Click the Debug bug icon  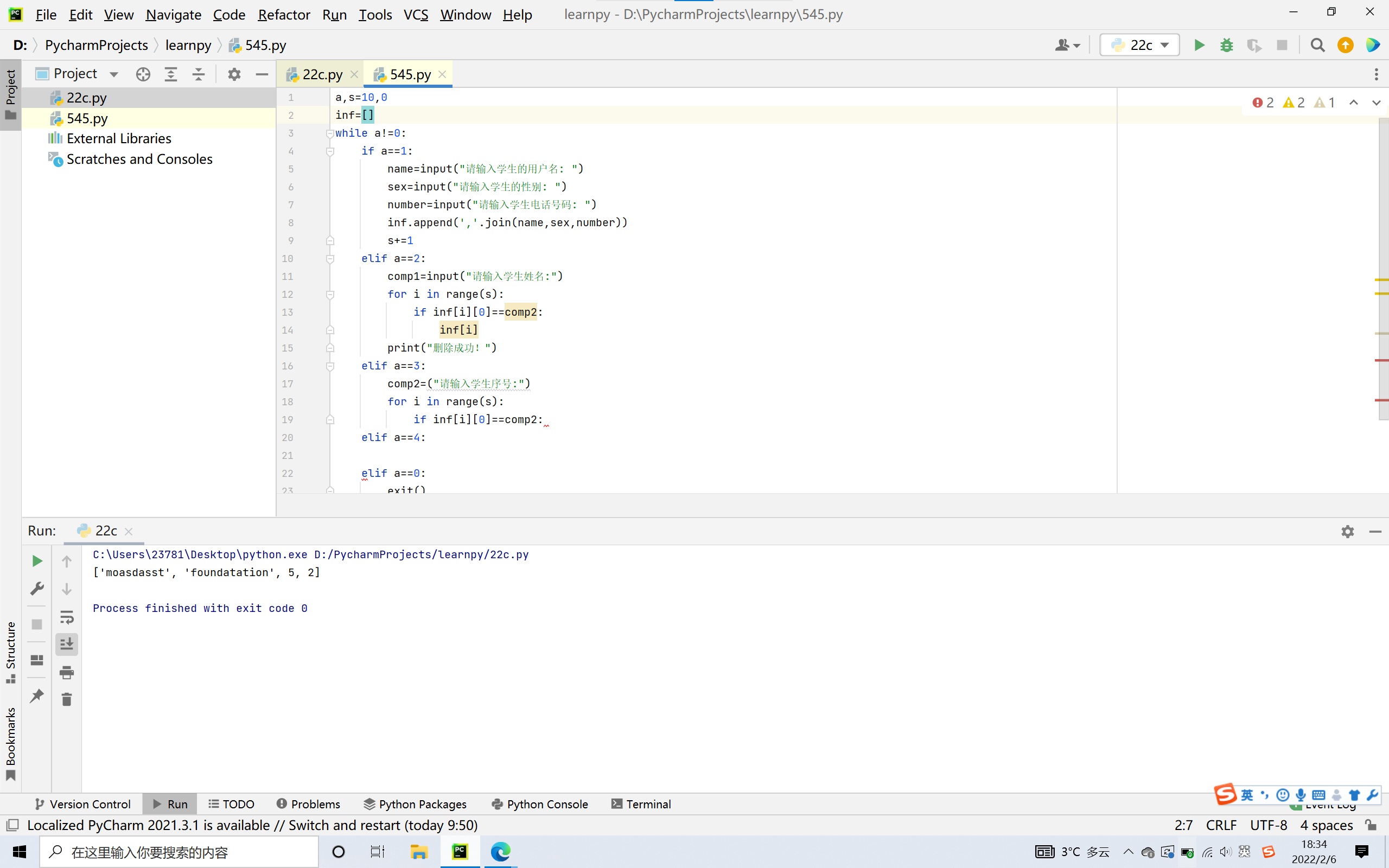(1227, 46)
